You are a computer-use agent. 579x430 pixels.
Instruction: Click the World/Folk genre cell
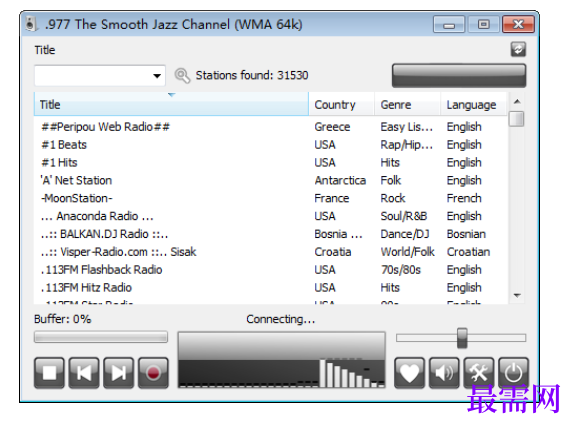[x=408, y=252]
